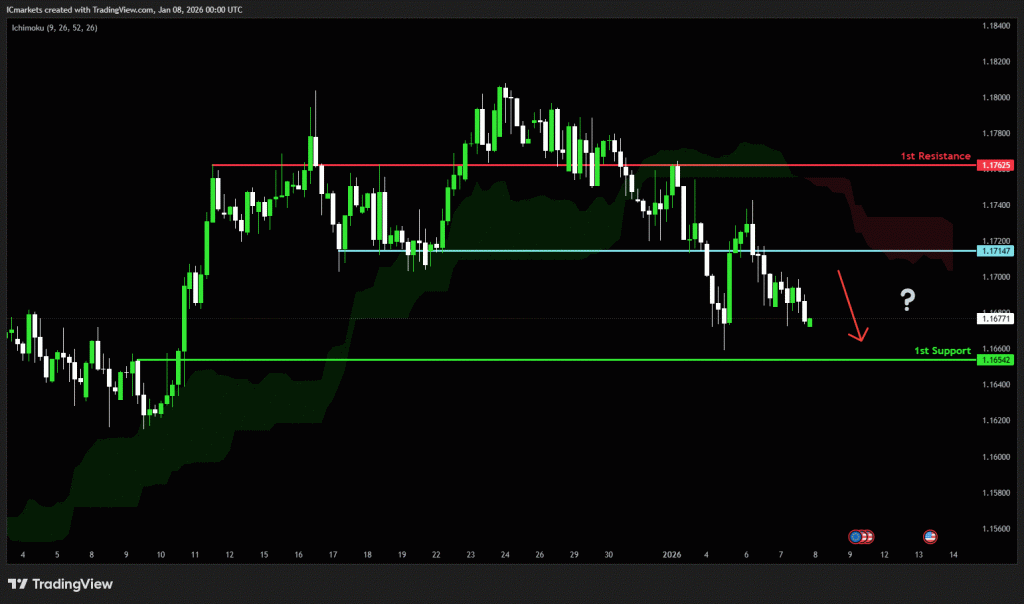This screenshot has width=1024, height=604.
Task: Click the white question mark annotation
Action: tap(908, 297)
